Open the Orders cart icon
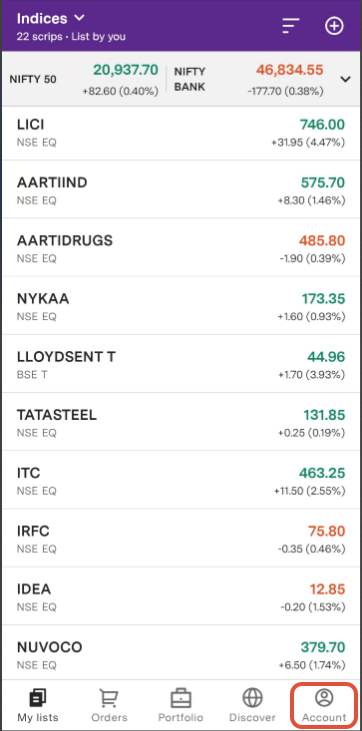 [x=109, y=698]
